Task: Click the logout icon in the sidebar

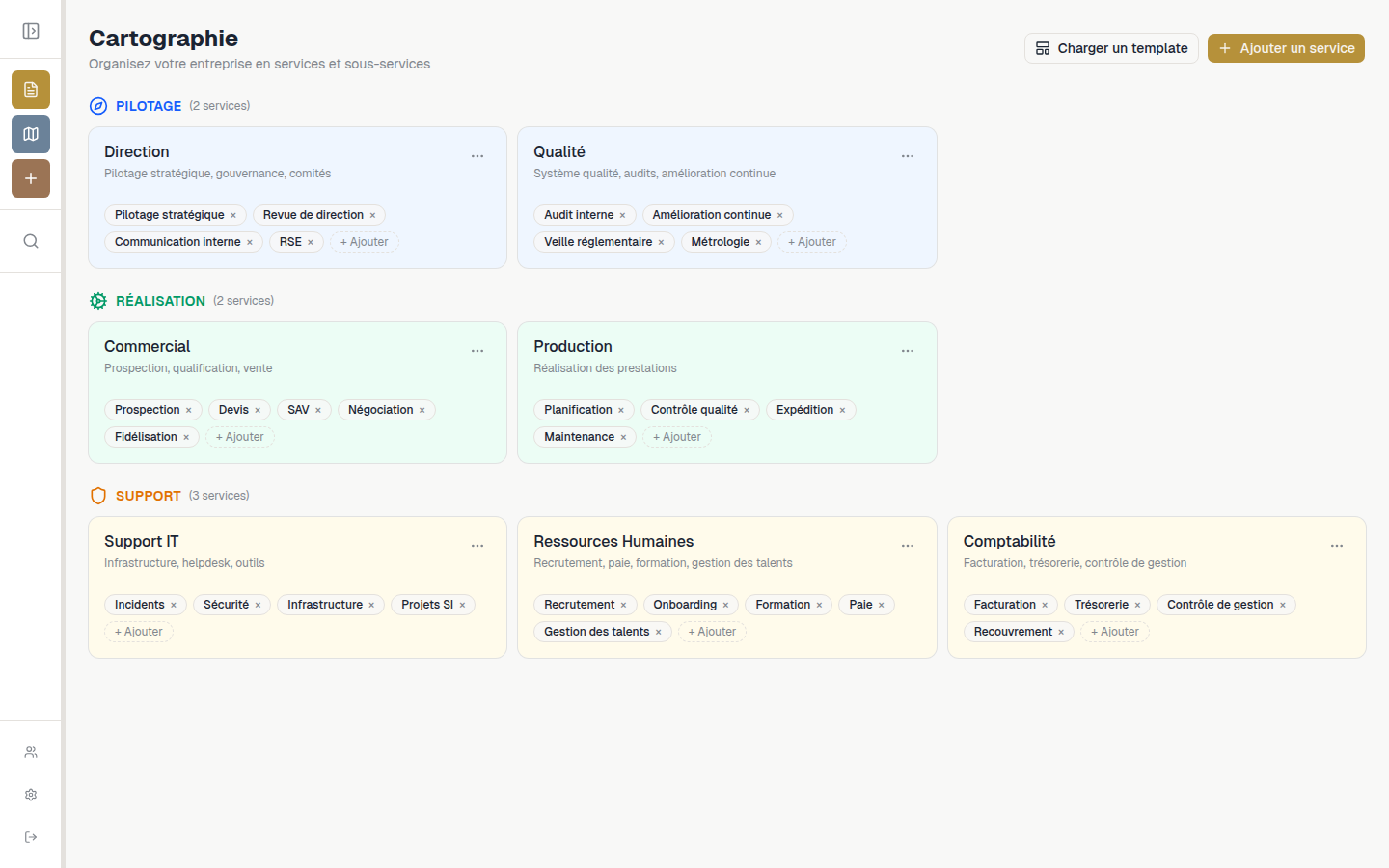Action: (x=30, y=836)
